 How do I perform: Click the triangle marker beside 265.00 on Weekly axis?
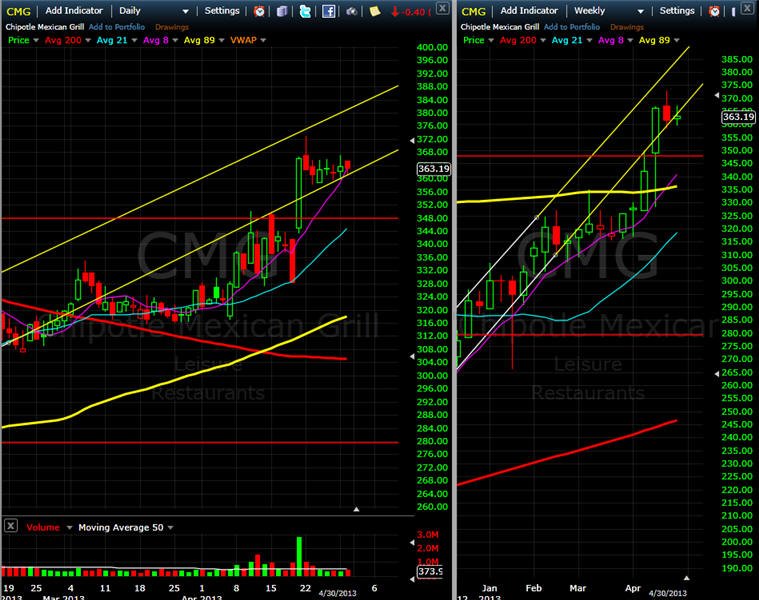(x=717, y=374)
